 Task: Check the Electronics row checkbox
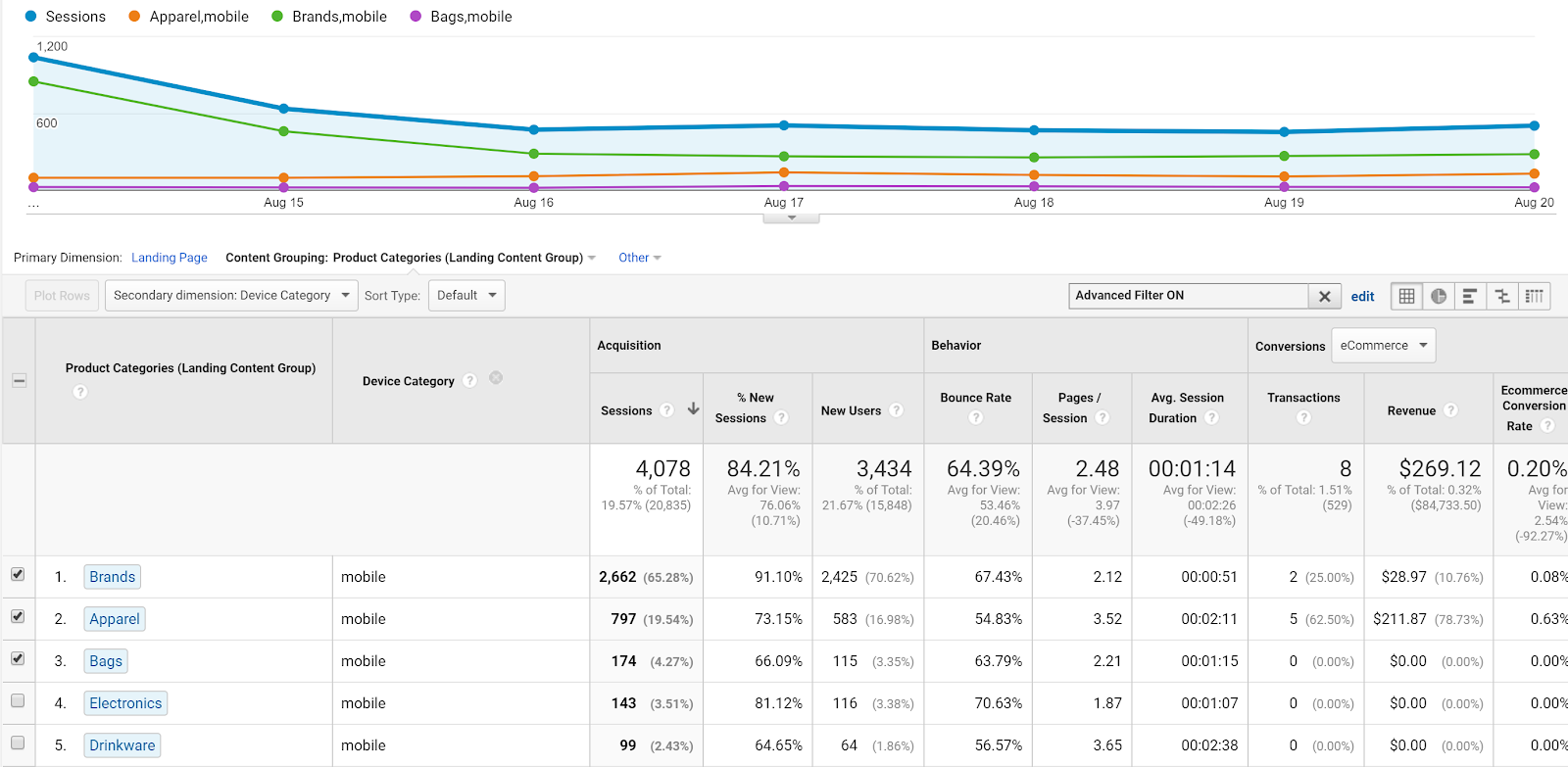coord(18,700)
